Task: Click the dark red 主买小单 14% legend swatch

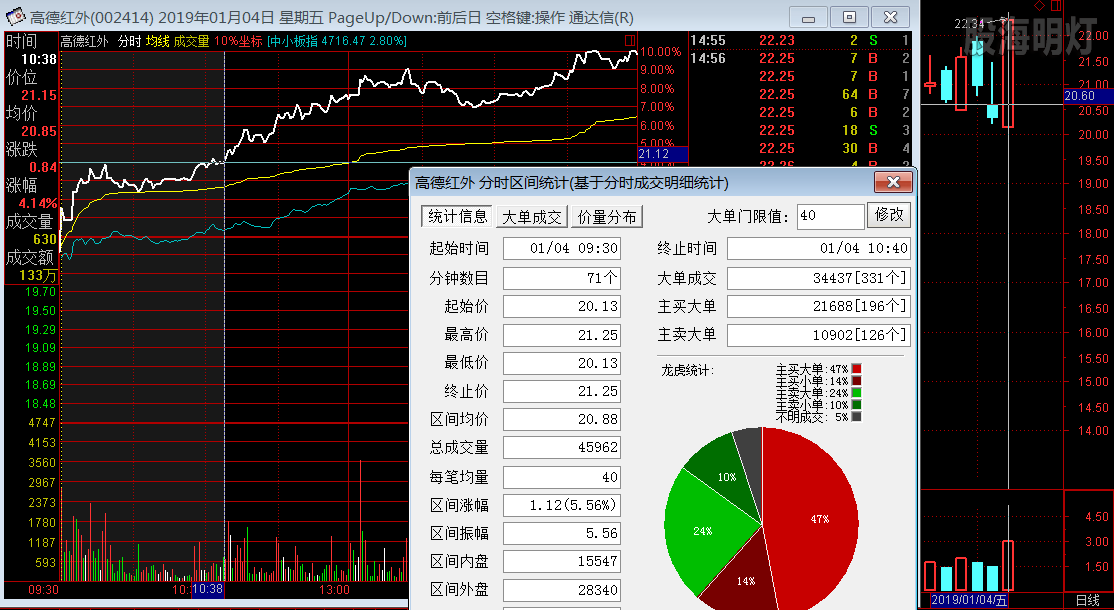Action: pyautogui.click(x=856, y=381)
